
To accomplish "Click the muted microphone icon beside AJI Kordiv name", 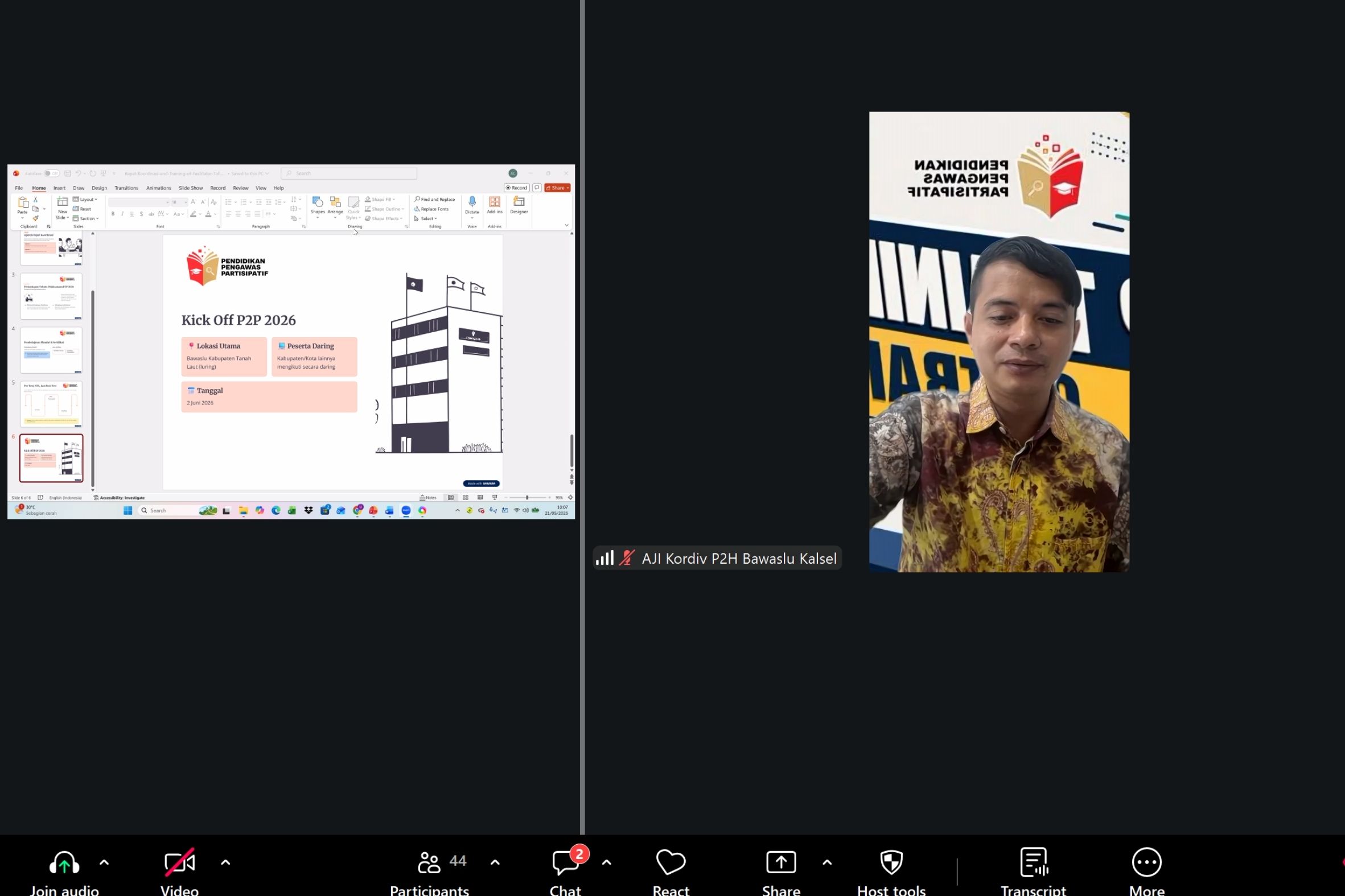I will pos(627,558).
